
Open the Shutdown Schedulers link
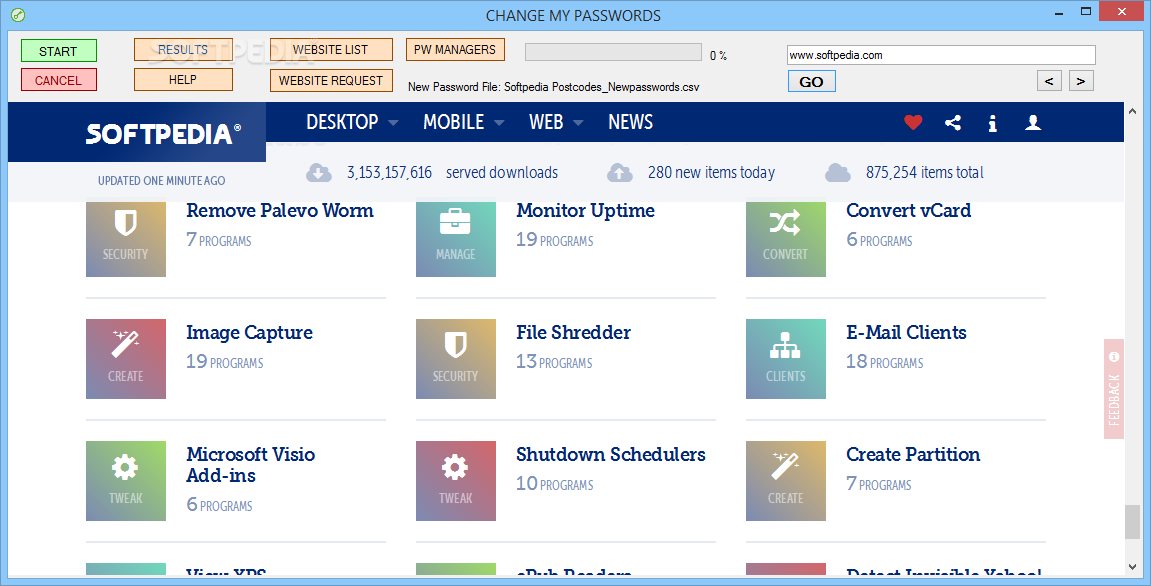click(611, 455)
